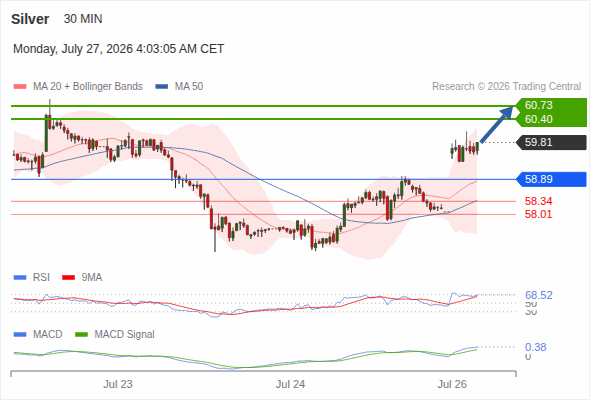Click the Jul 26 date axis label
The height and width of the screenshot is (400, 590).
click(452, 384)
